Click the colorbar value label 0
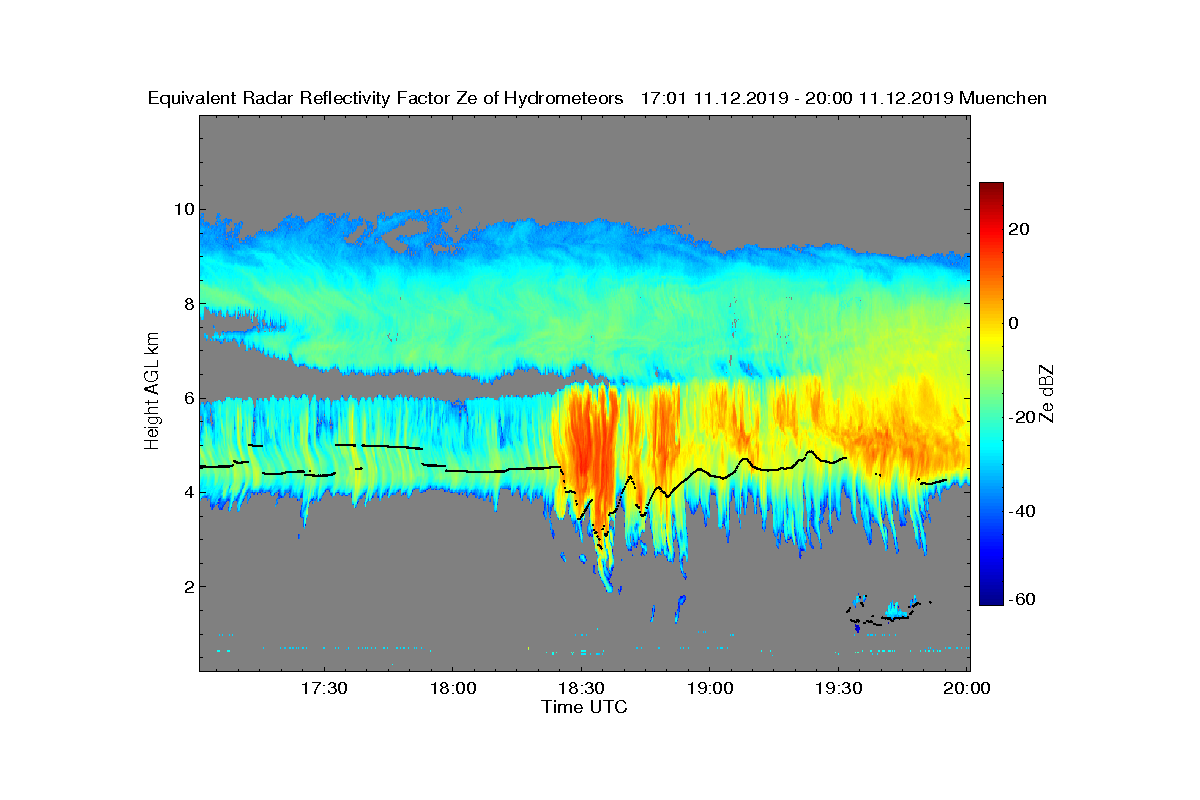1200x800 pixels. tap(1014, 323)
